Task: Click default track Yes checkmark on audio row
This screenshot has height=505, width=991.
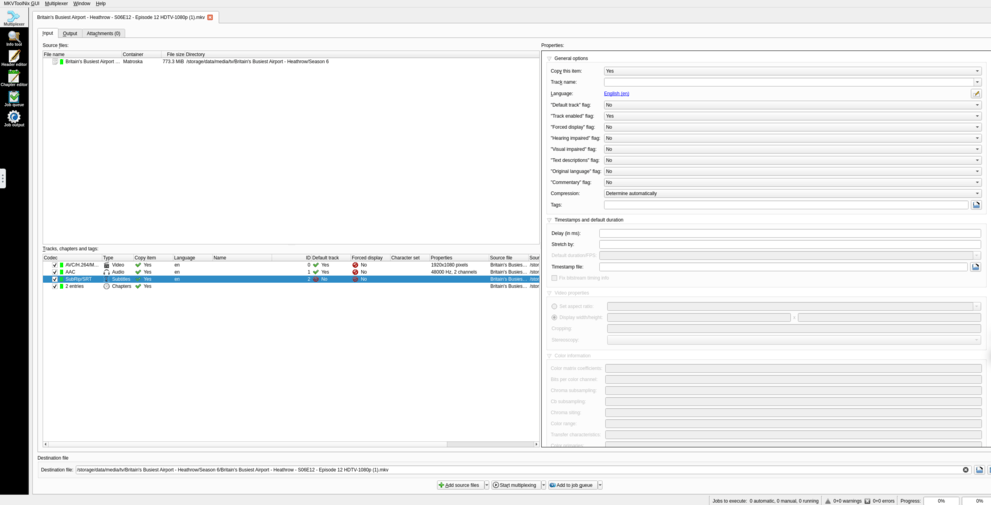Action: click(315, 272)
